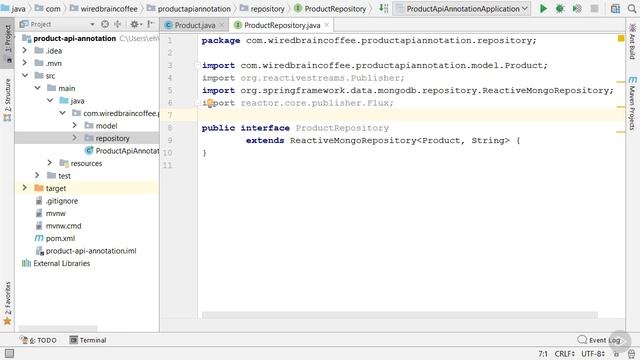The height and width of the screenshot is (360, 640).
Task: Click the repository breadcrumb in navigation bar
Action: pos(262,9)
